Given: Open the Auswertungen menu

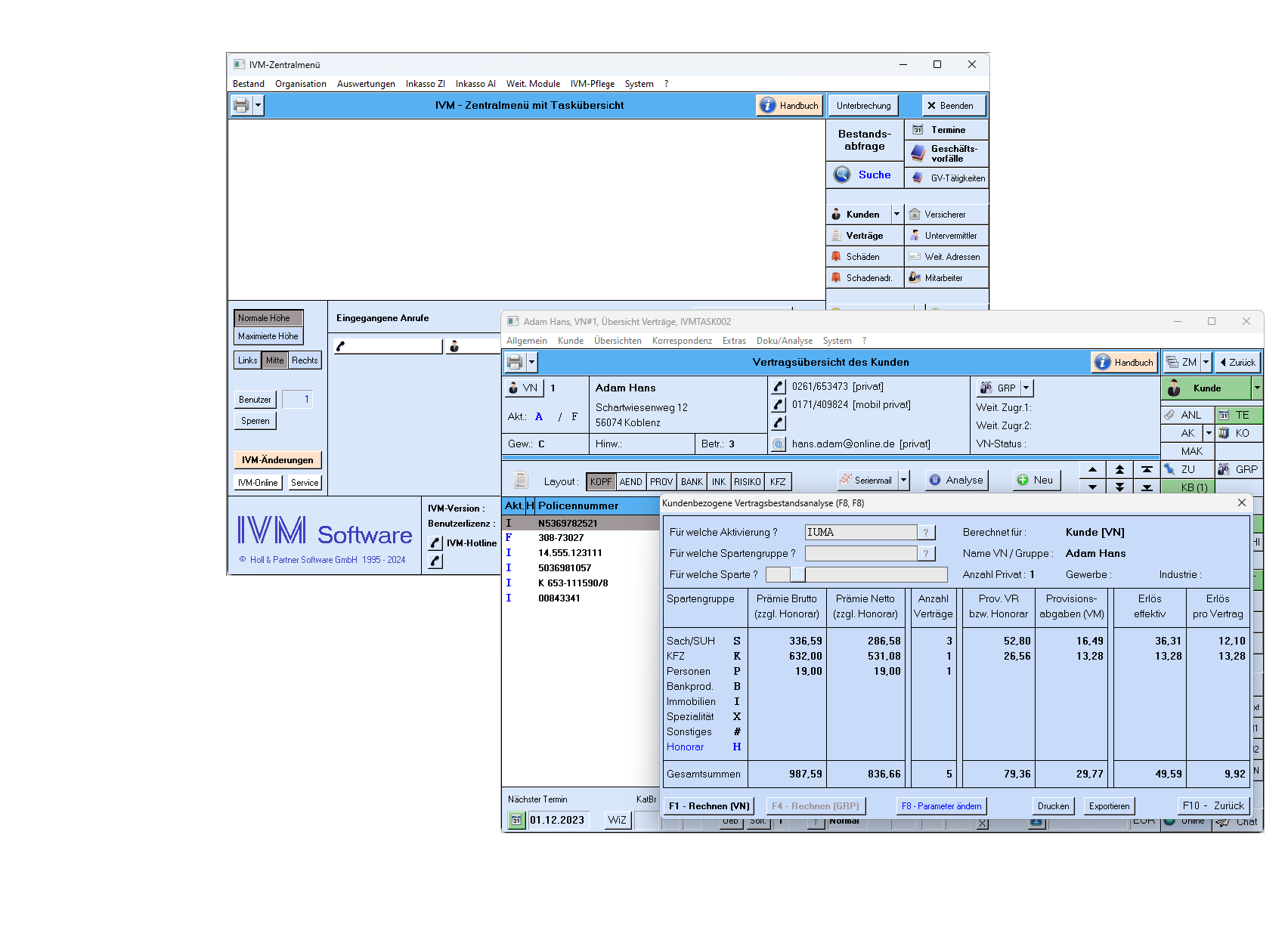Looking at the screenshot, I should 366,84.
